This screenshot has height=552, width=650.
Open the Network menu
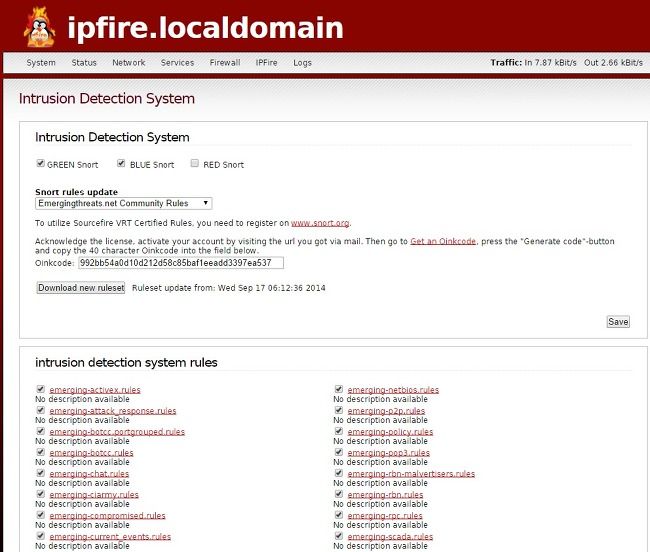click(x=129, y=63)
